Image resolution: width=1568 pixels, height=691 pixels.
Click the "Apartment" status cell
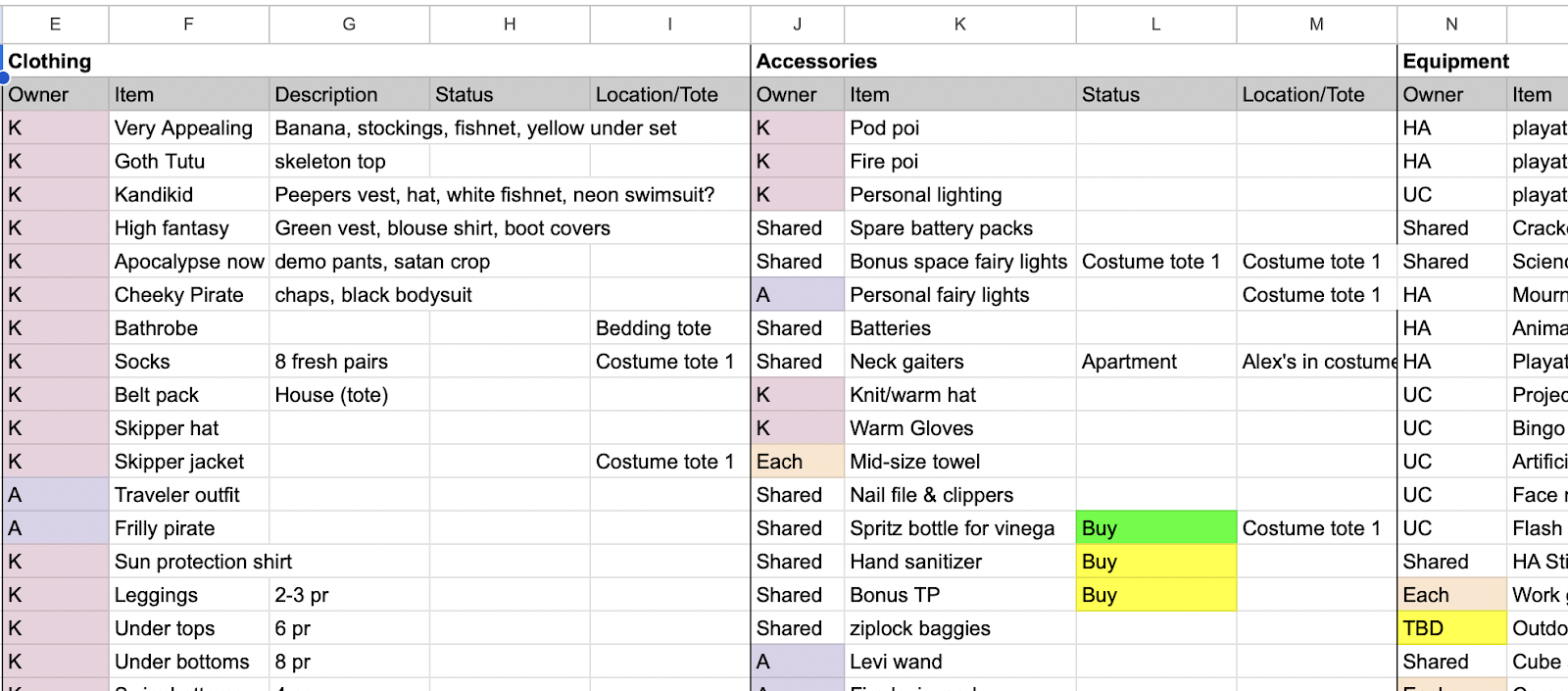(x=1155, y=362)
